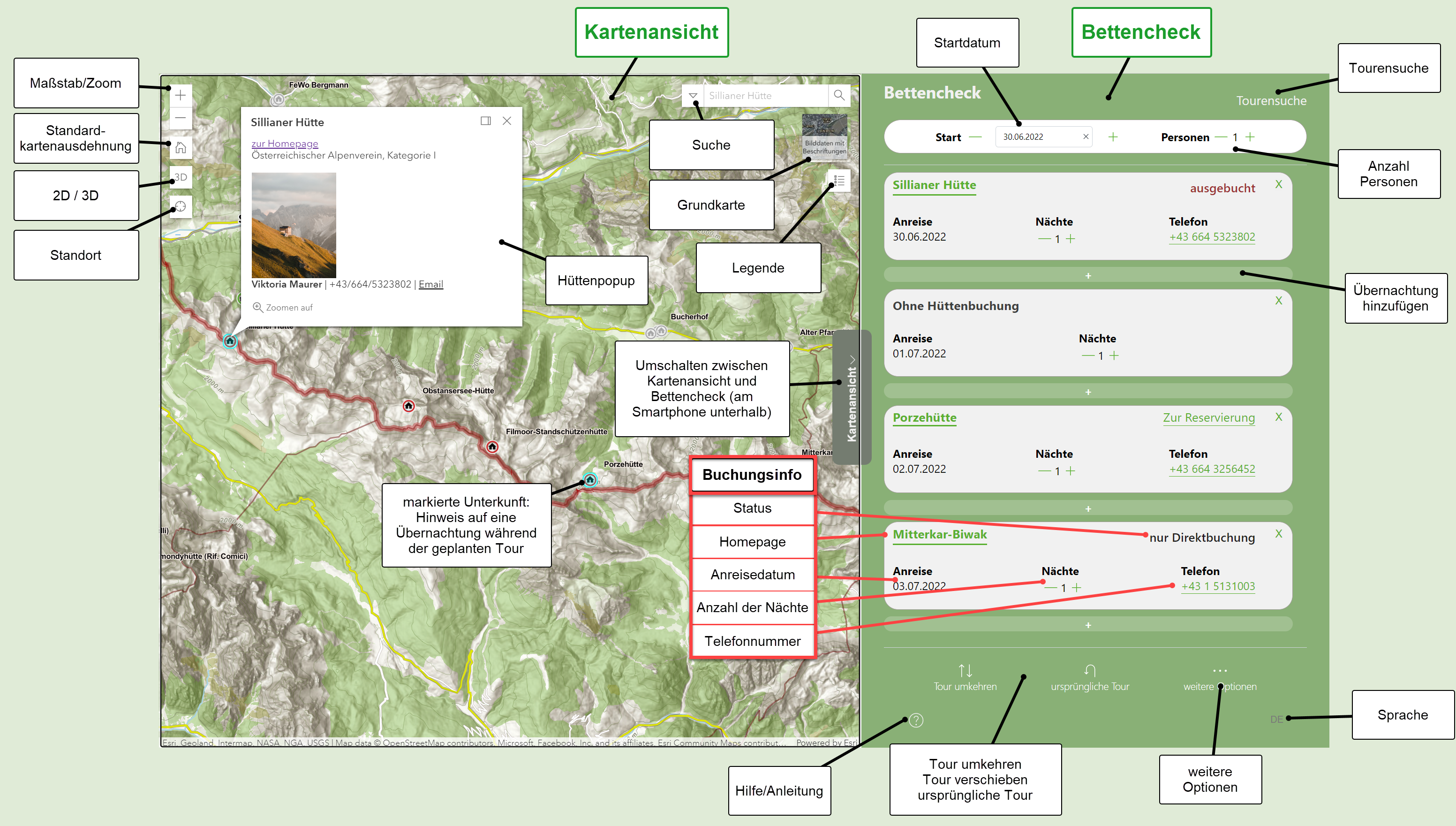This screenshot has height=826, width=1456.
Task: Increase nights at Porzehütte
Action: click(1071, 471)
